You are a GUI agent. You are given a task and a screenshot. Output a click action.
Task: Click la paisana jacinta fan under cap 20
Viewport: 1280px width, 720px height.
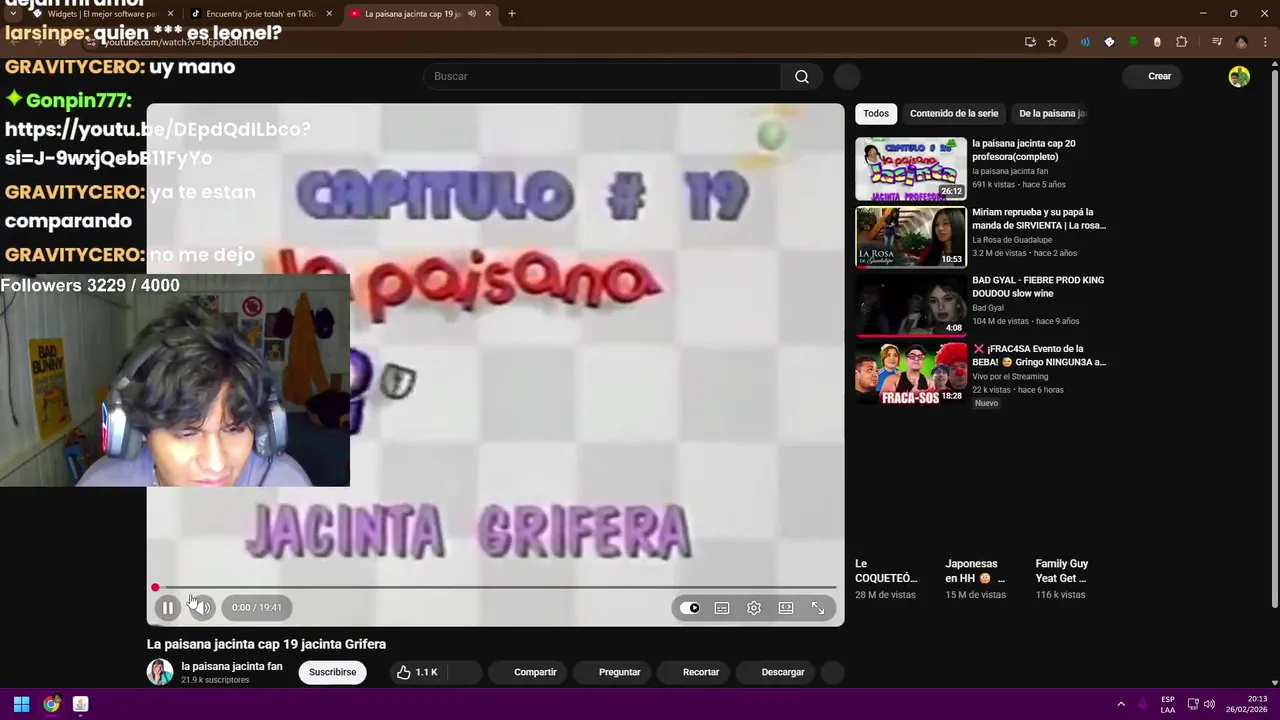pyautogui.click(x=1010, y=172)
